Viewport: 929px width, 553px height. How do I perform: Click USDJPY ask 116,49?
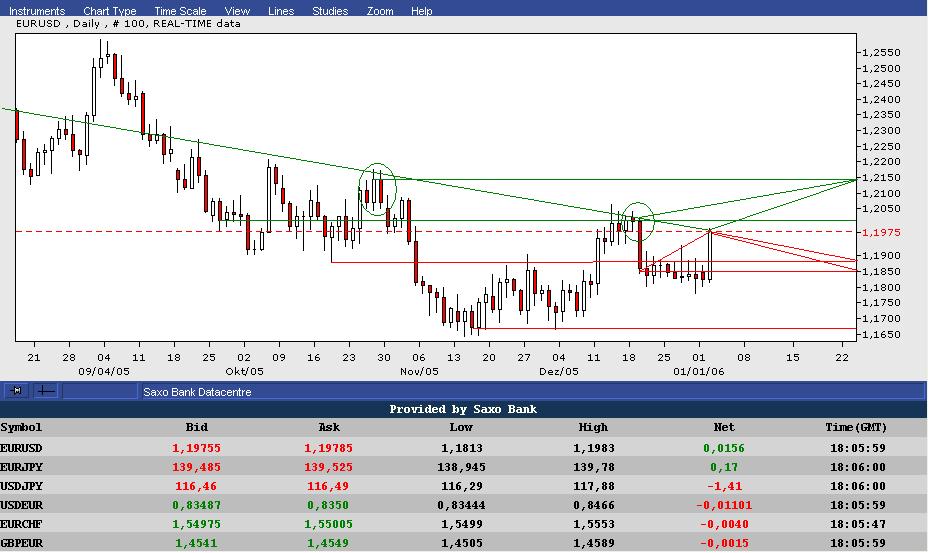click(328, 486)
